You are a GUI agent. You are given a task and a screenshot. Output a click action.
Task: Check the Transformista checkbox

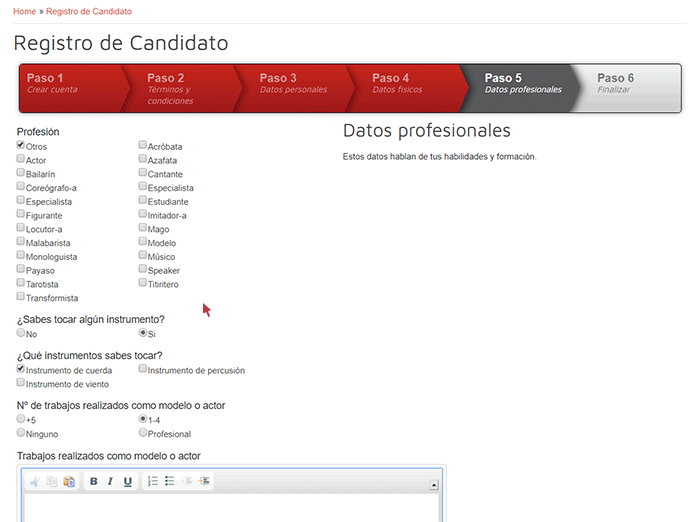pos(21,296)
